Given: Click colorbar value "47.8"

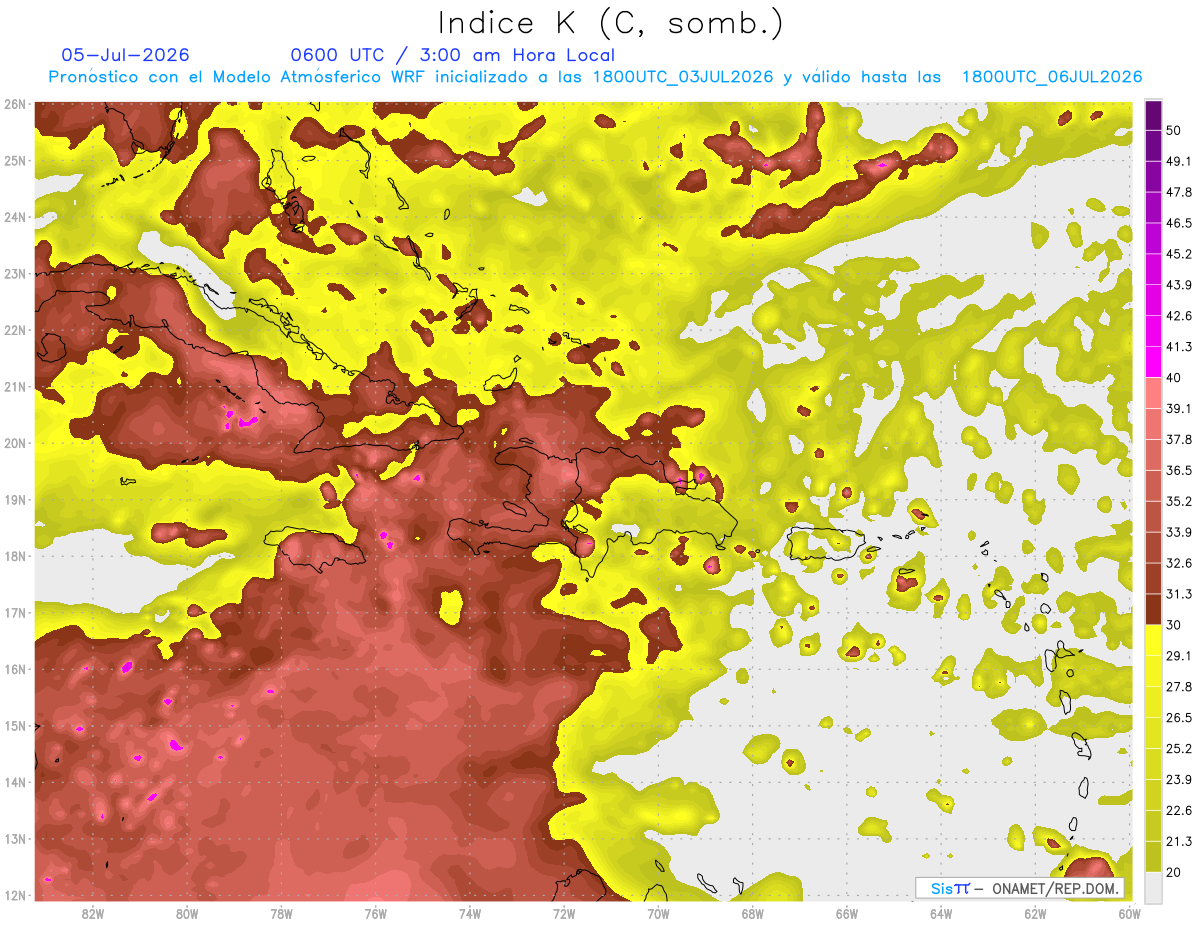Looking at the screenshot, I should 1179,192.
